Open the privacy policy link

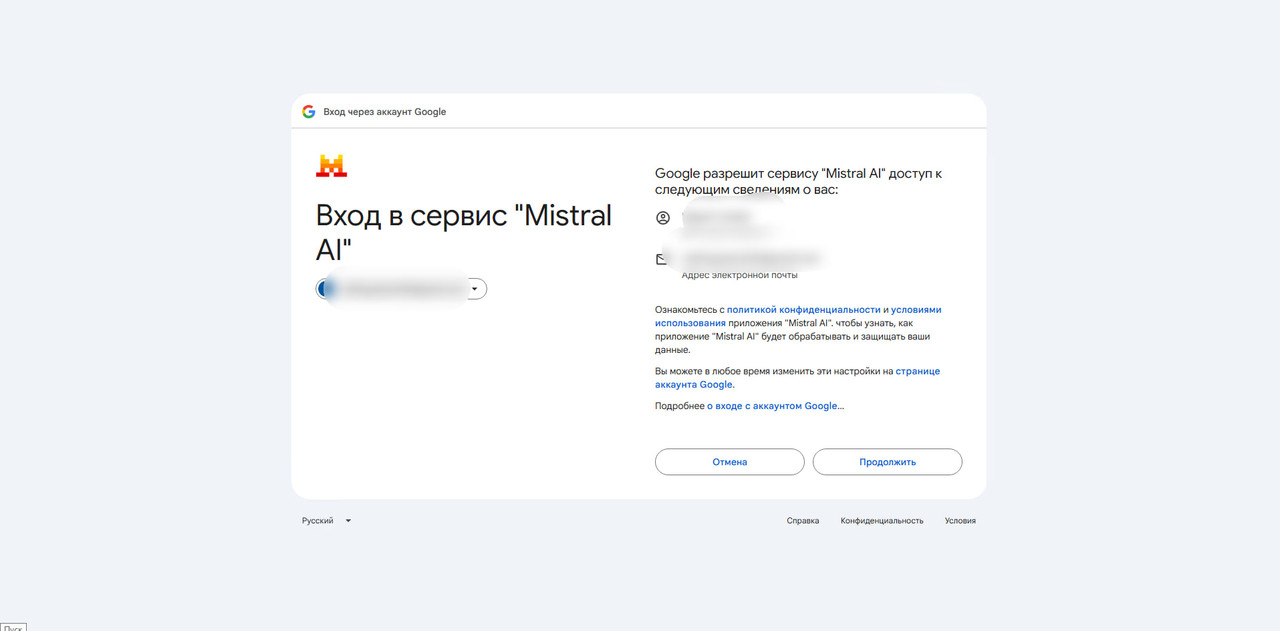click(803, 310)
